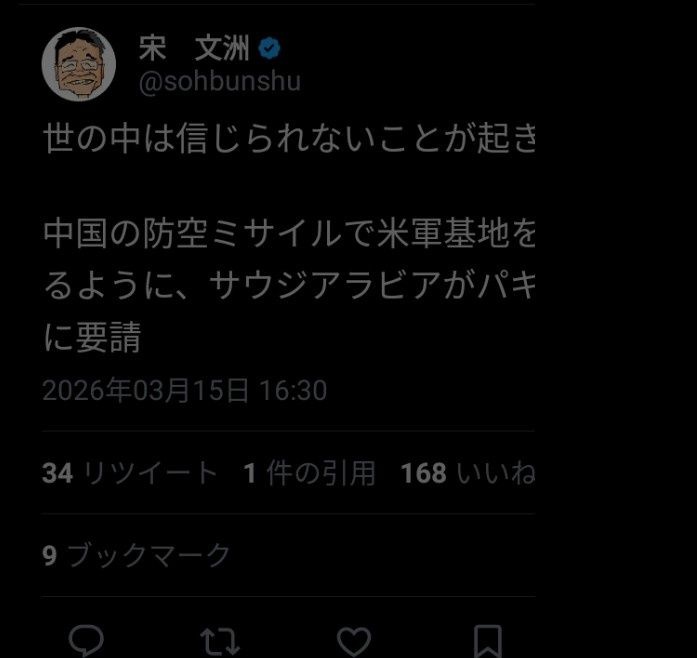Click the number 168 likes count

pos(423,473)
